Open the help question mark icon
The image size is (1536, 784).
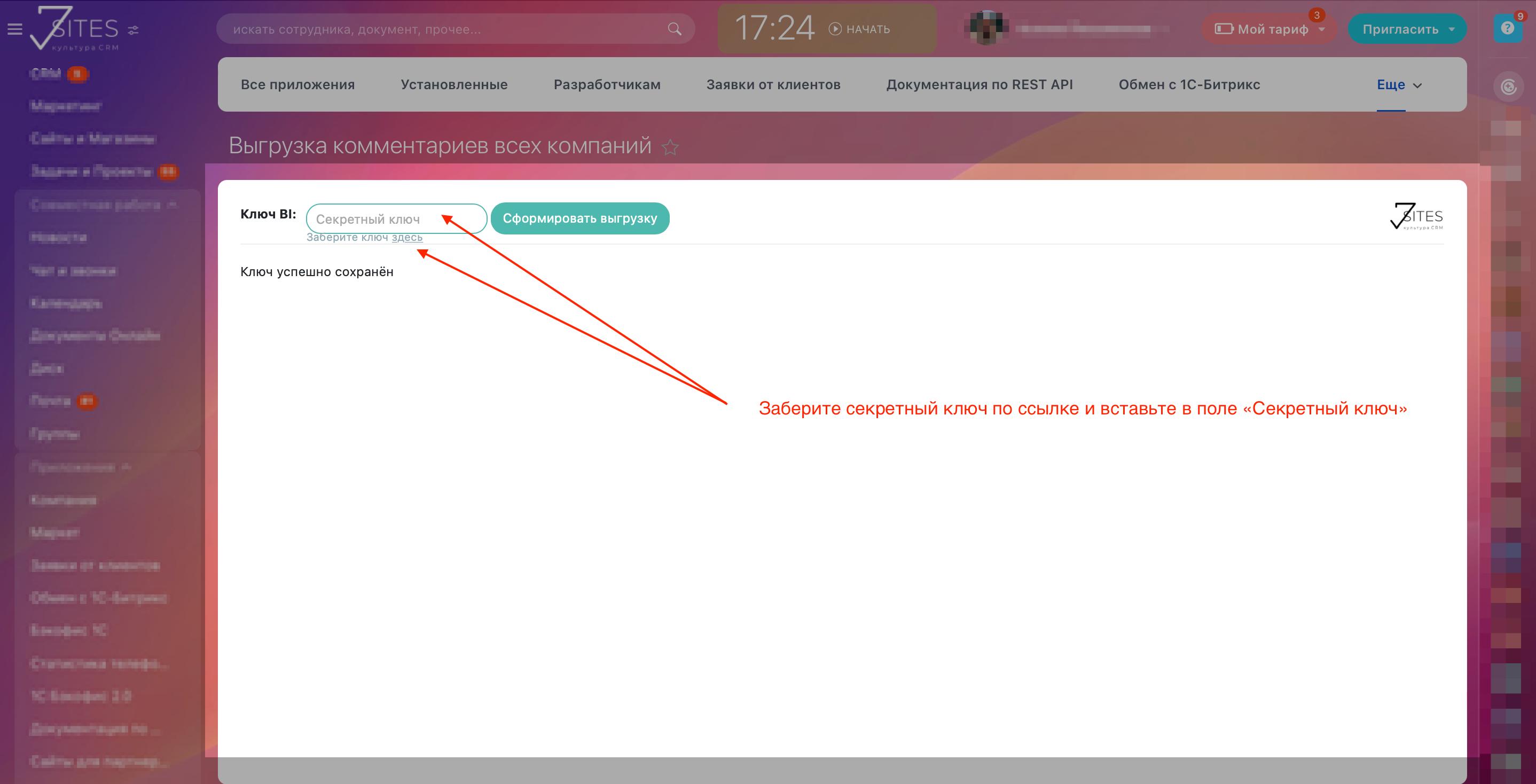1507,29
